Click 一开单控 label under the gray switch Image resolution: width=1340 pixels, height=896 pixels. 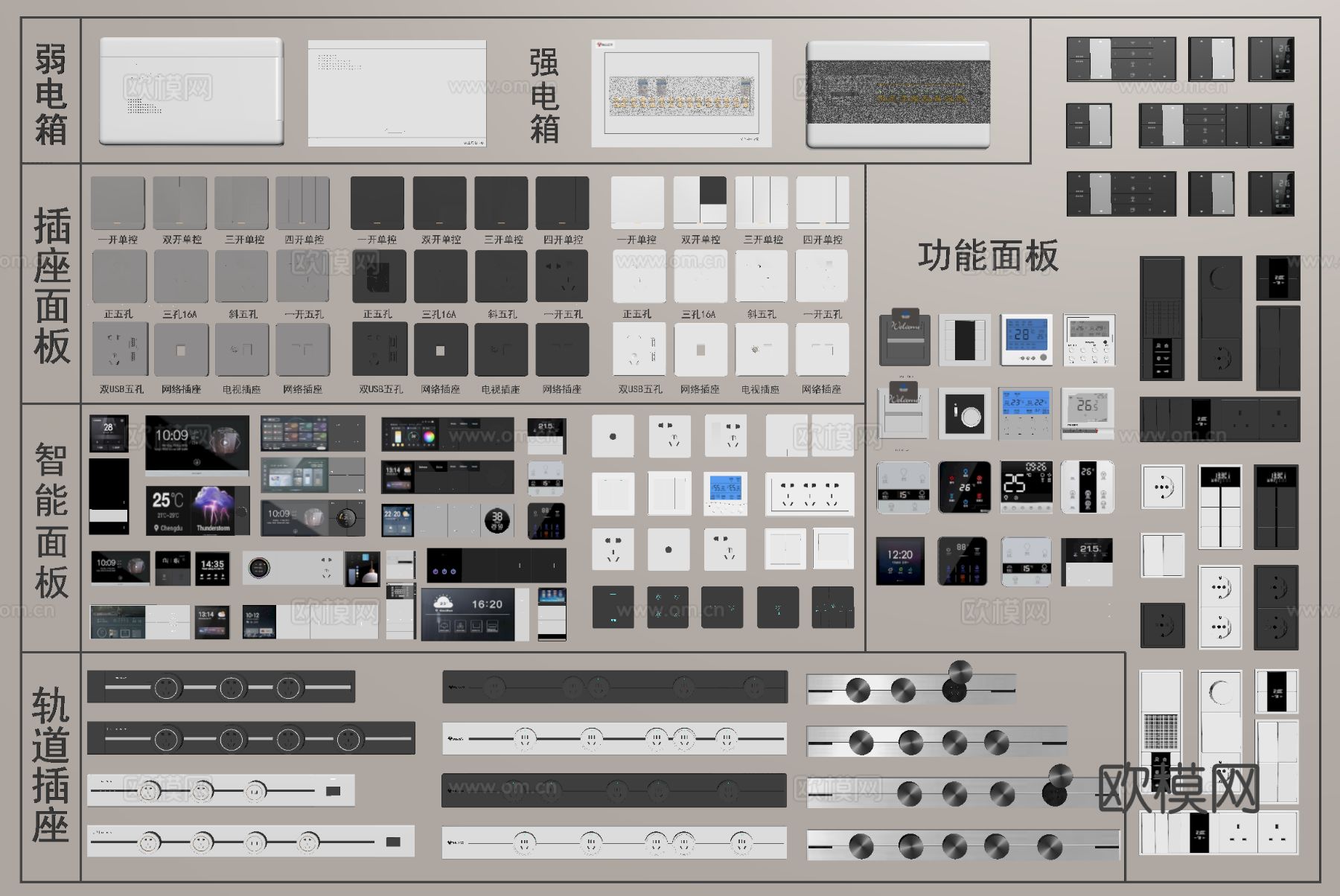pyautogui.click(x=118, y=240)
